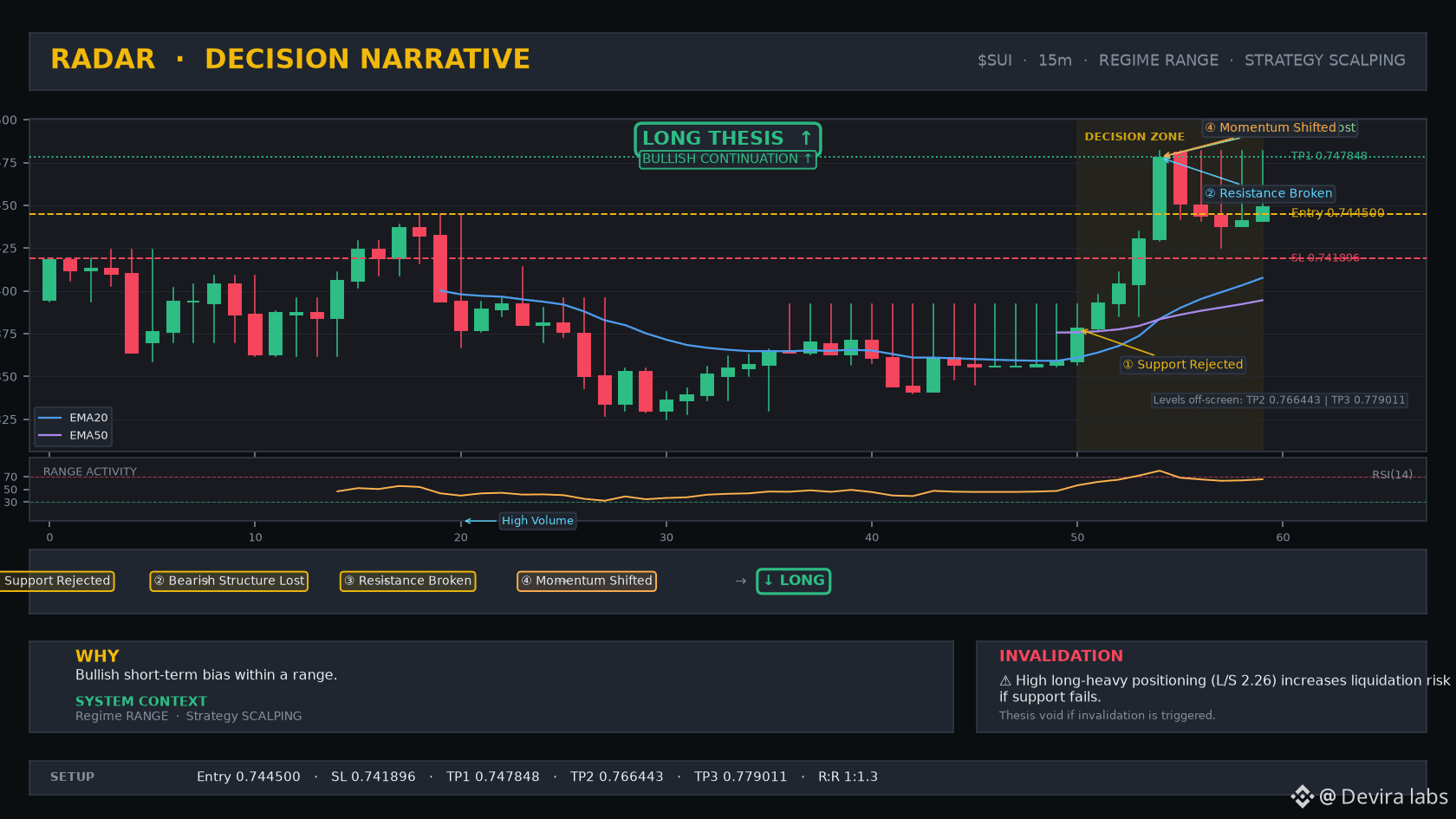Viewport: 1456px width, 819px height.
Task: Click the High Volume annotation below the RSI panel
Action: tap(537, 521)
